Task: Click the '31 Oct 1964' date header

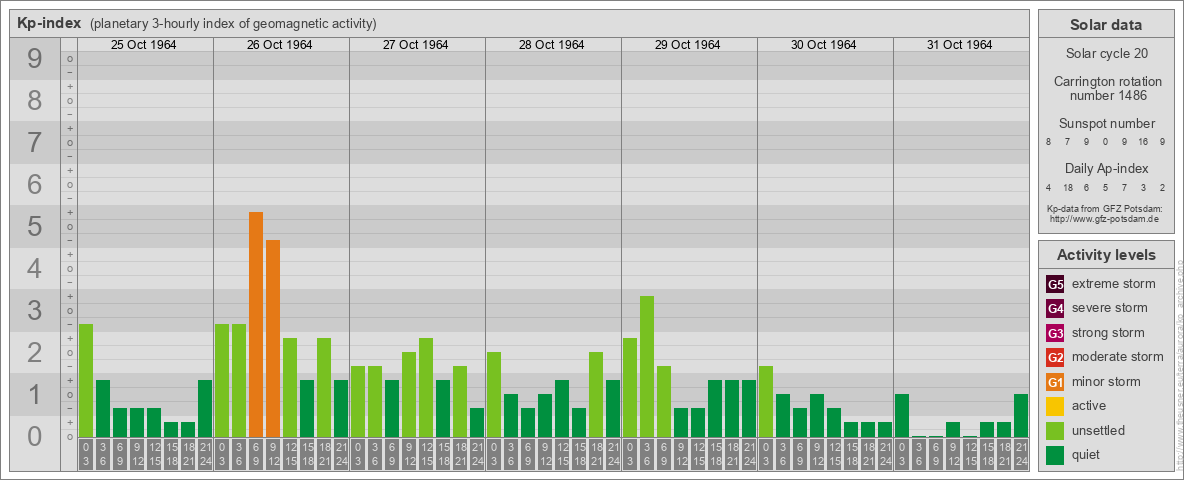Action: [x=959, y=45]
